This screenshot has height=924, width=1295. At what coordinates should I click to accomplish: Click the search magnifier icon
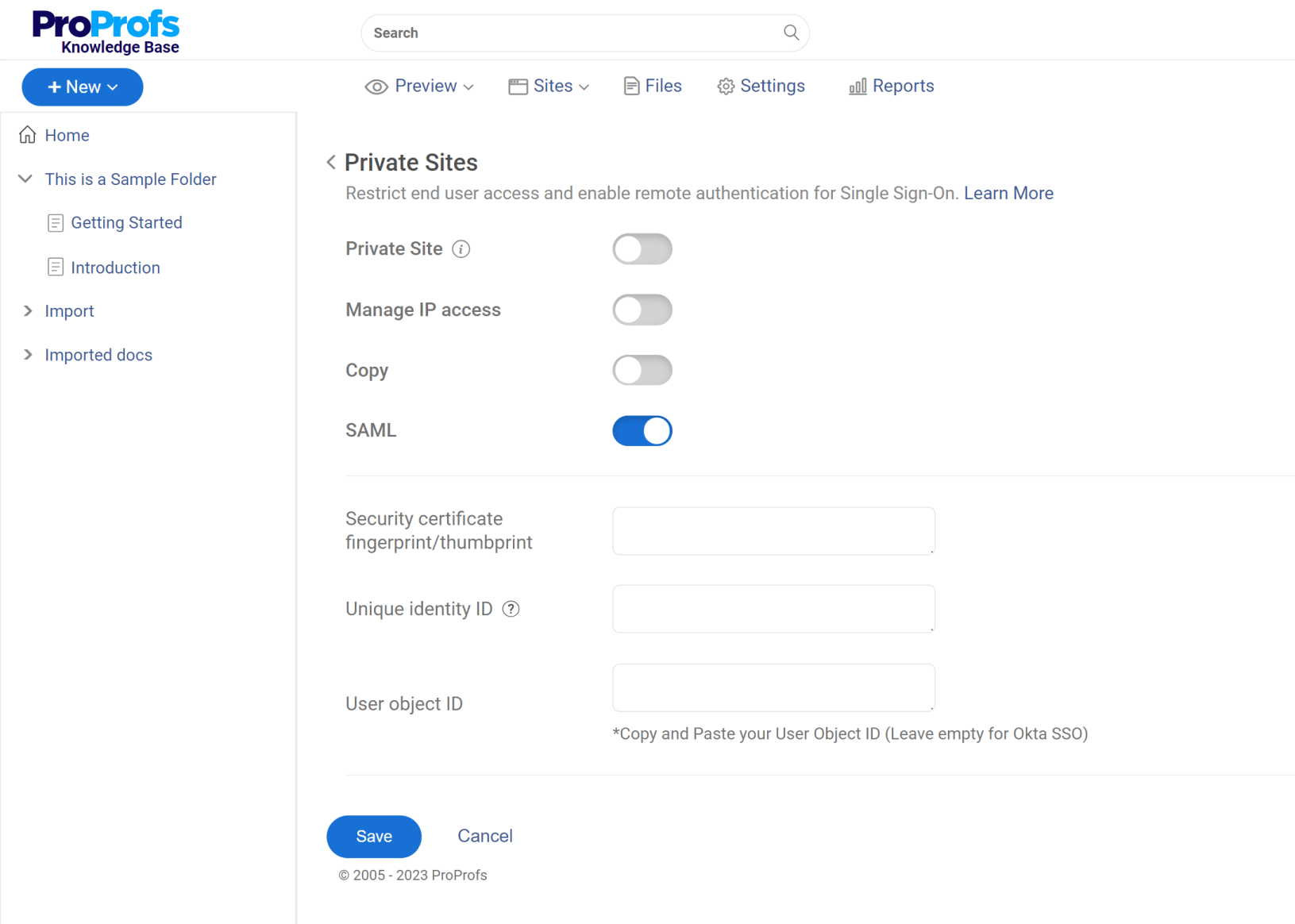point(791,33)
